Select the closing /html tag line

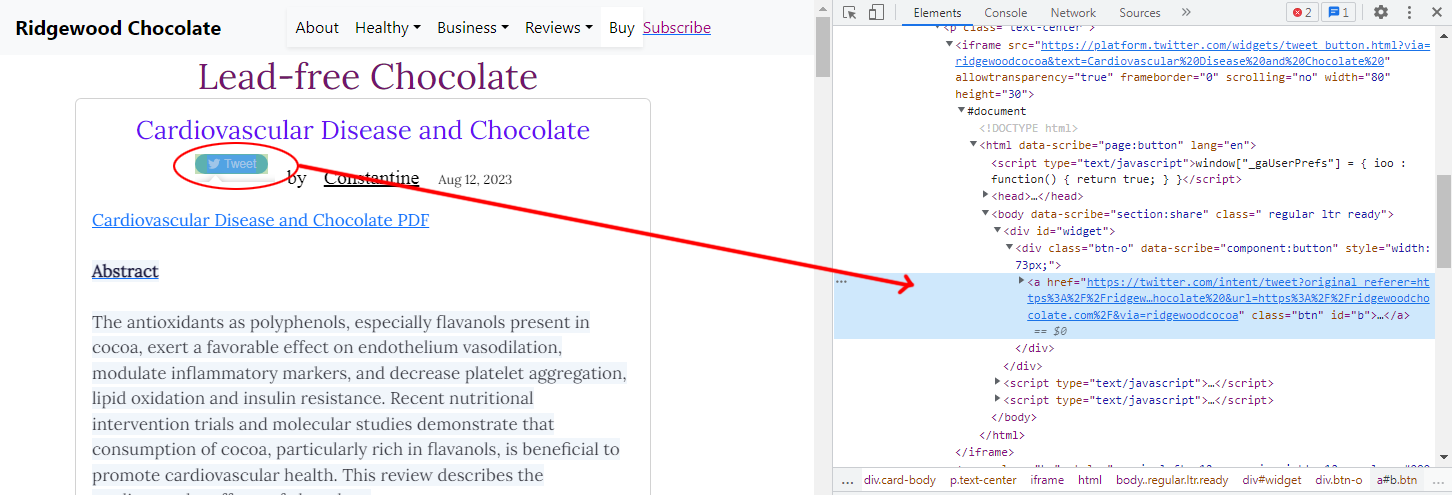pyautogui.click(x=1002, y=435)
